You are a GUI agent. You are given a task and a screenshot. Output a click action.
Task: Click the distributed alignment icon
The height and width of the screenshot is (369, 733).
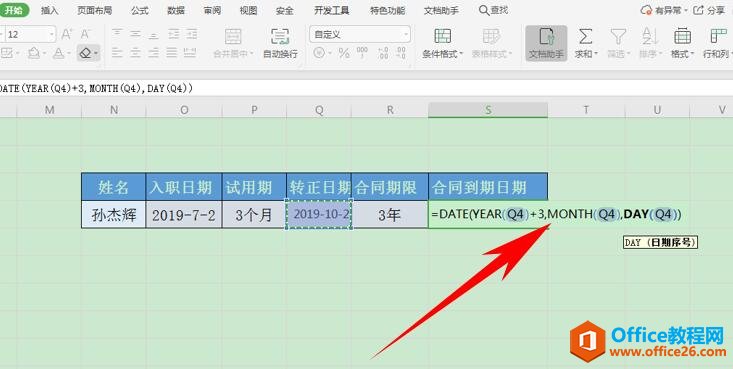point(190,53)
